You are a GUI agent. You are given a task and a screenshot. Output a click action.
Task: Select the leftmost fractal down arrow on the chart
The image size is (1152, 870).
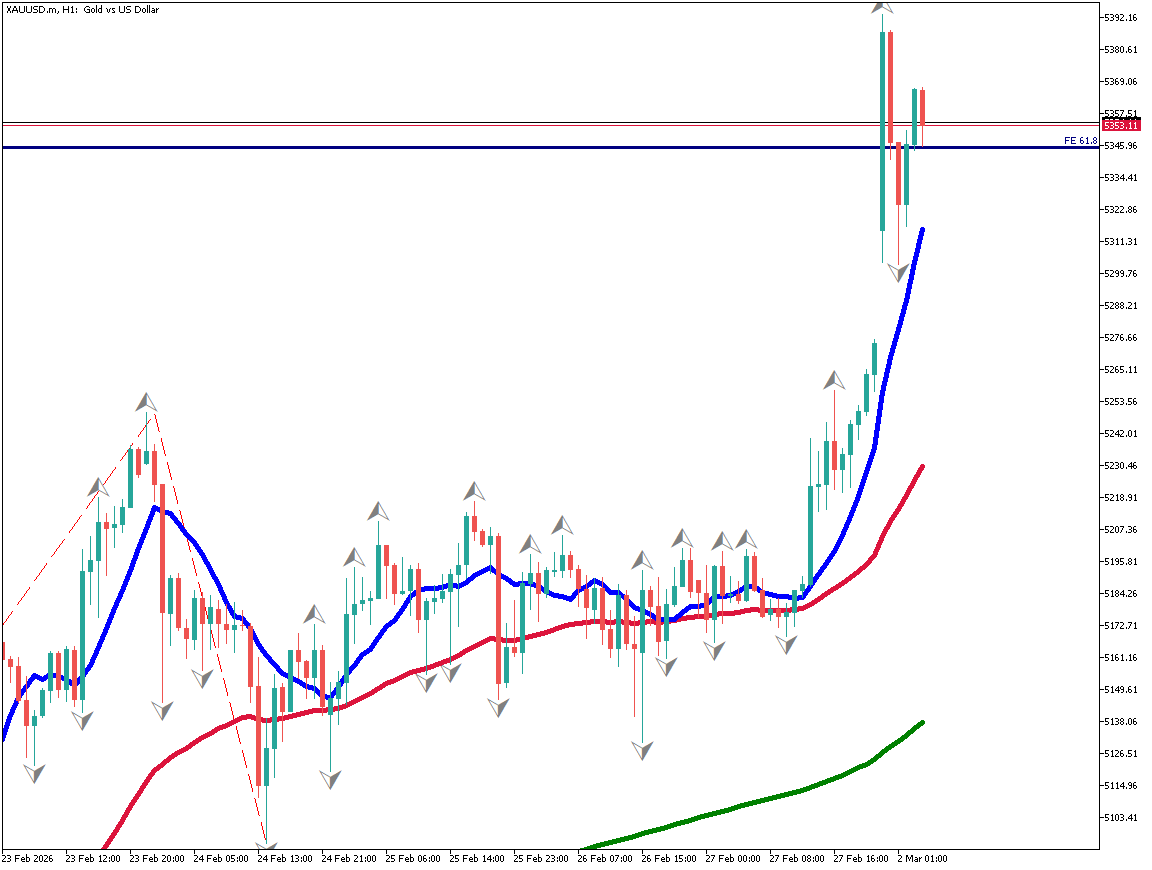point(34,773)
